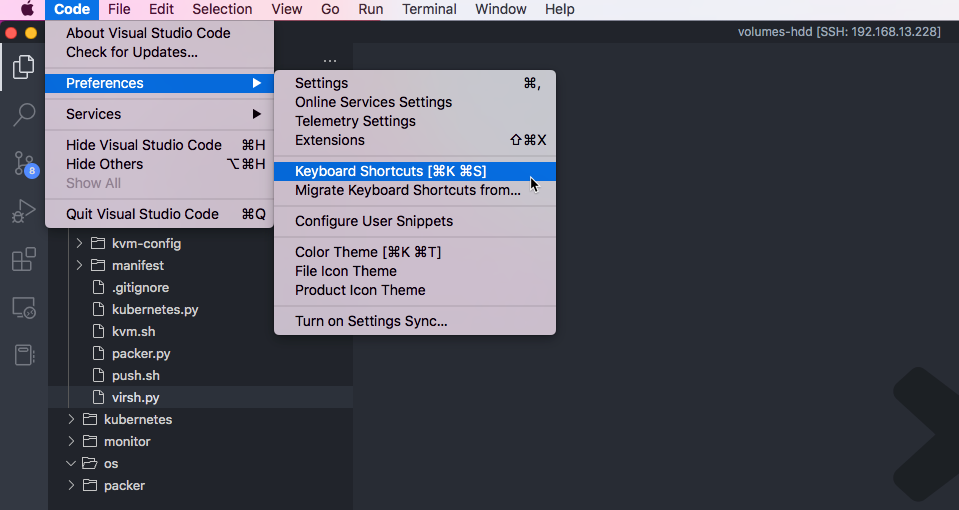
Task: Click the explorer more actions ellipsis
Action: coord(330,61)
